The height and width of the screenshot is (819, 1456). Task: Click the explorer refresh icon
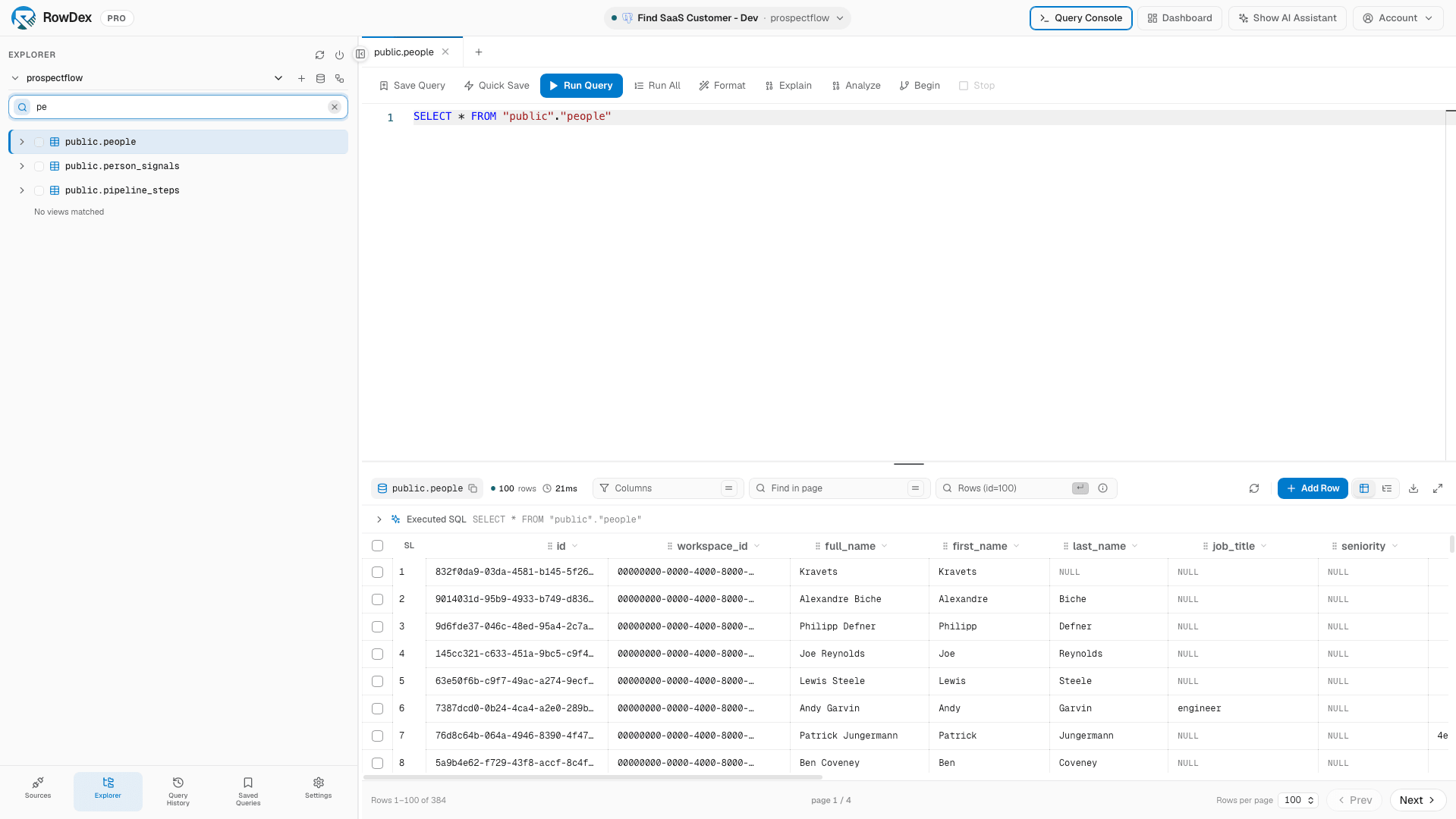(319, 55)
